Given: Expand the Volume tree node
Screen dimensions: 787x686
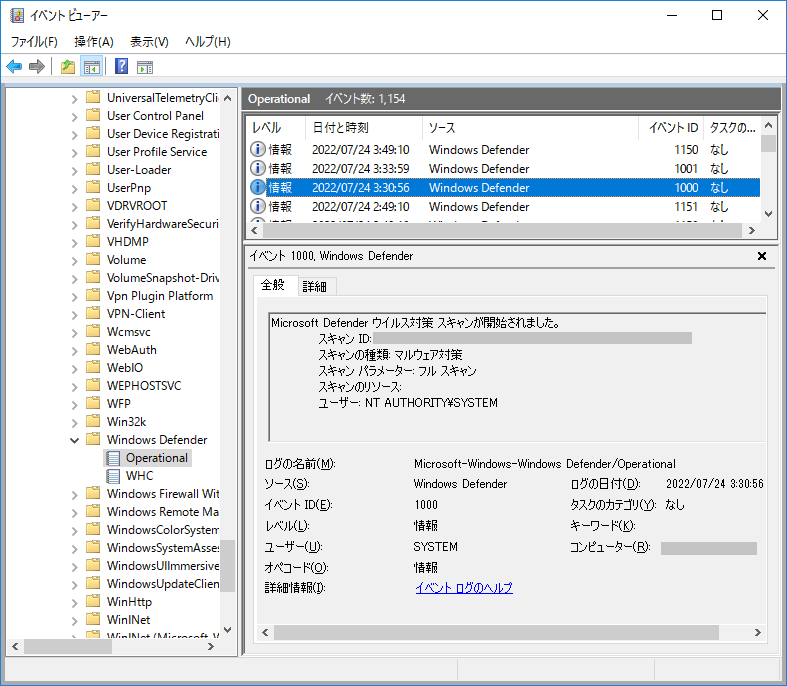Looking at the screenshot, I should coord(74,261).
